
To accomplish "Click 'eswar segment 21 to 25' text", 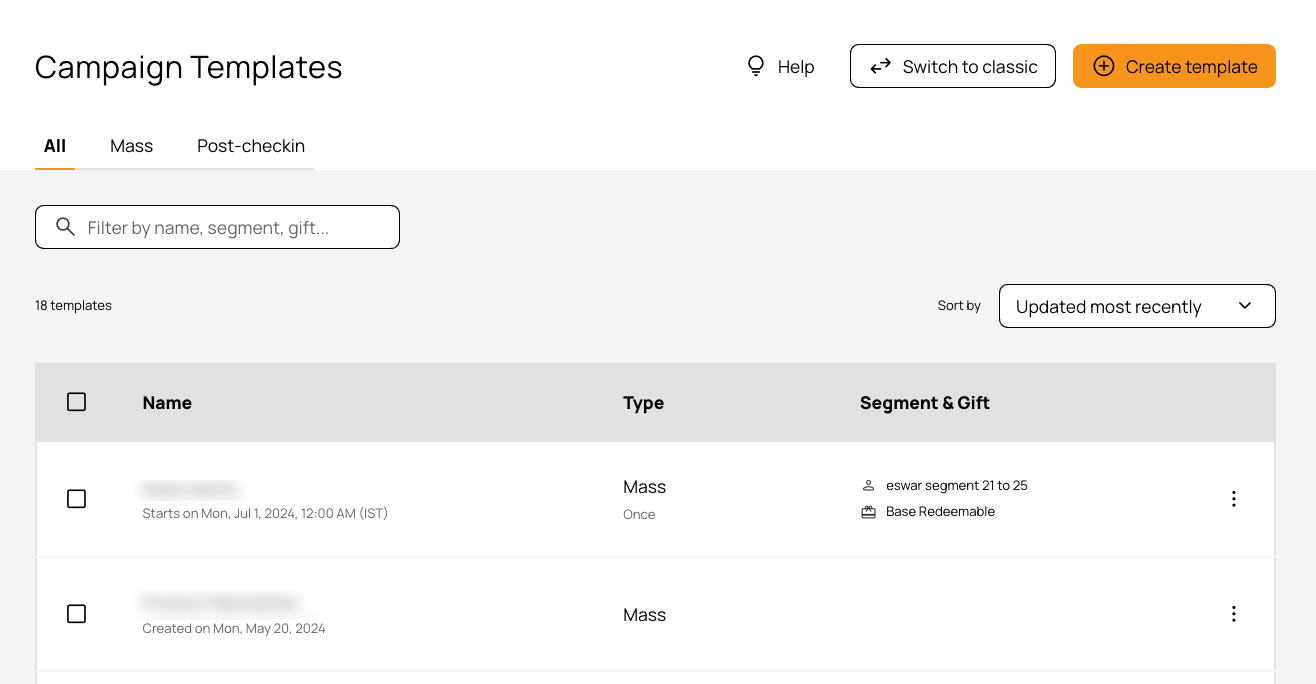I will click(957, 486).
